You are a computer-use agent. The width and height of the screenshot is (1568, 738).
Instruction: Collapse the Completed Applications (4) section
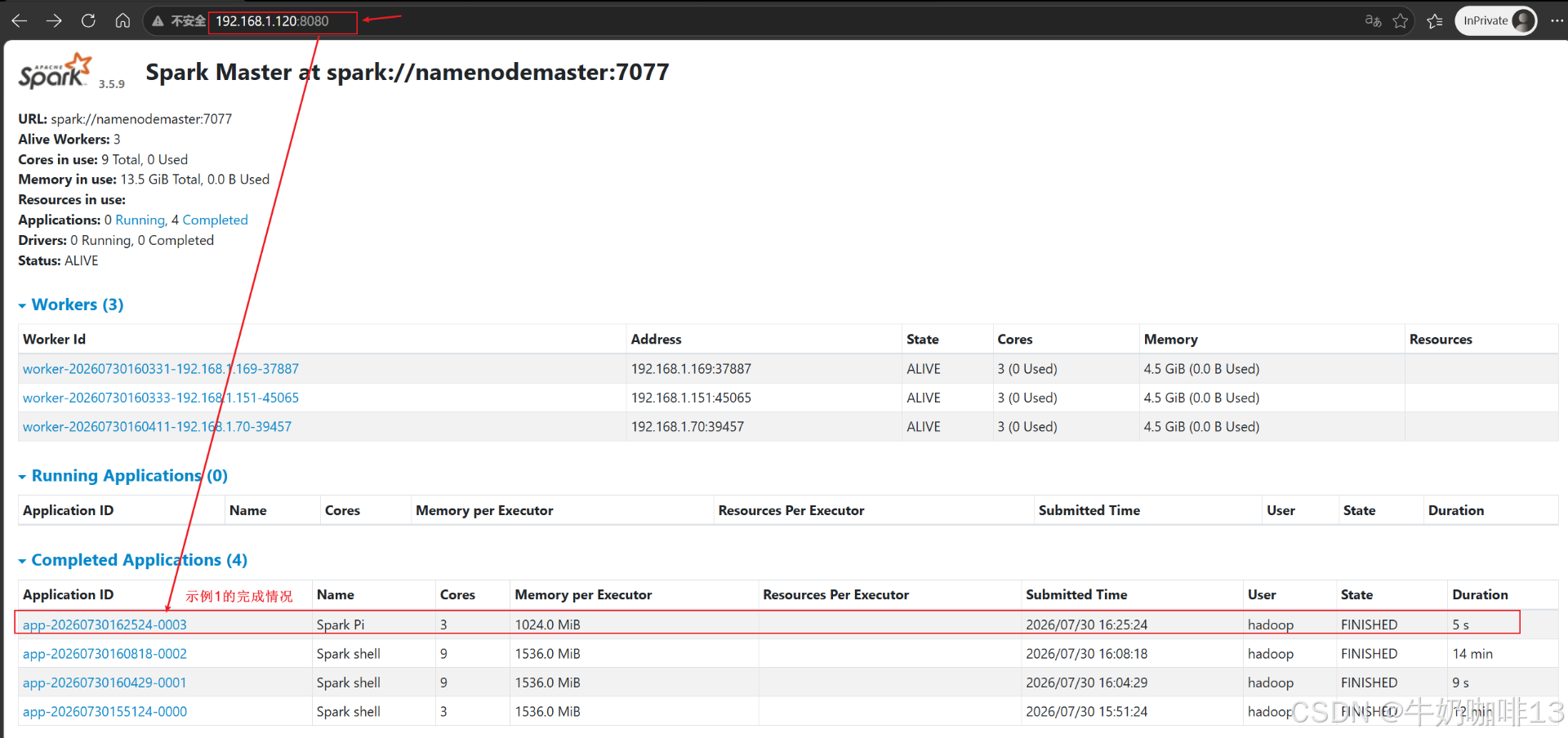[x=133, y=560]
